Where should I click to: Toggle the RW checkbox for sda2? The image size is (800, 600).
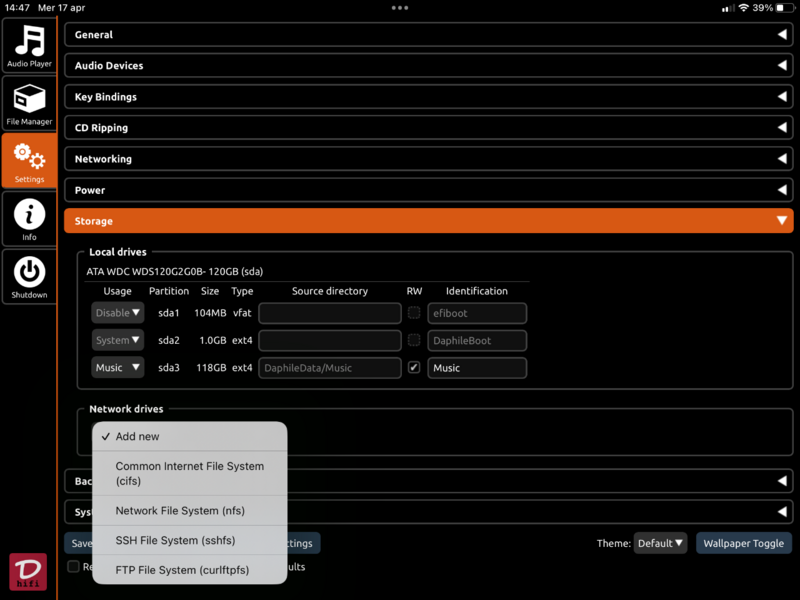[x=414, y=340]
